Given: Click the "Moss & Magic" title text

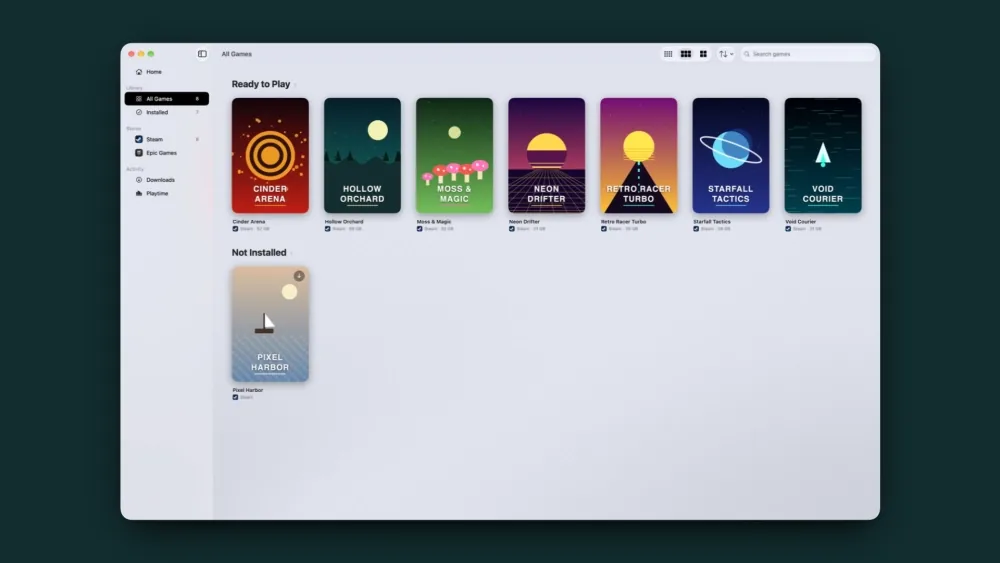Looking at the screenshot, I should point(434,222).
